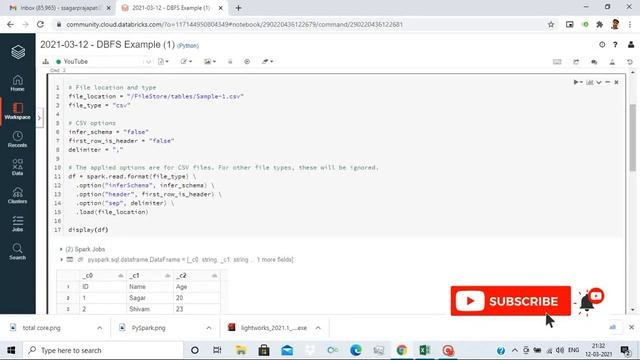This screenshot has height=360, width=640.
Task: Open Excel from the taskbar
Action: (x=424, y=350)
